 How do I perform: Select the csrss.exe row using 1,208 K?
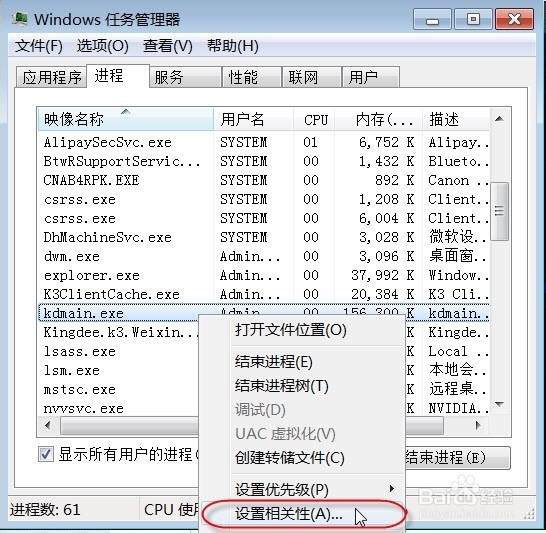tap(264, 199)
